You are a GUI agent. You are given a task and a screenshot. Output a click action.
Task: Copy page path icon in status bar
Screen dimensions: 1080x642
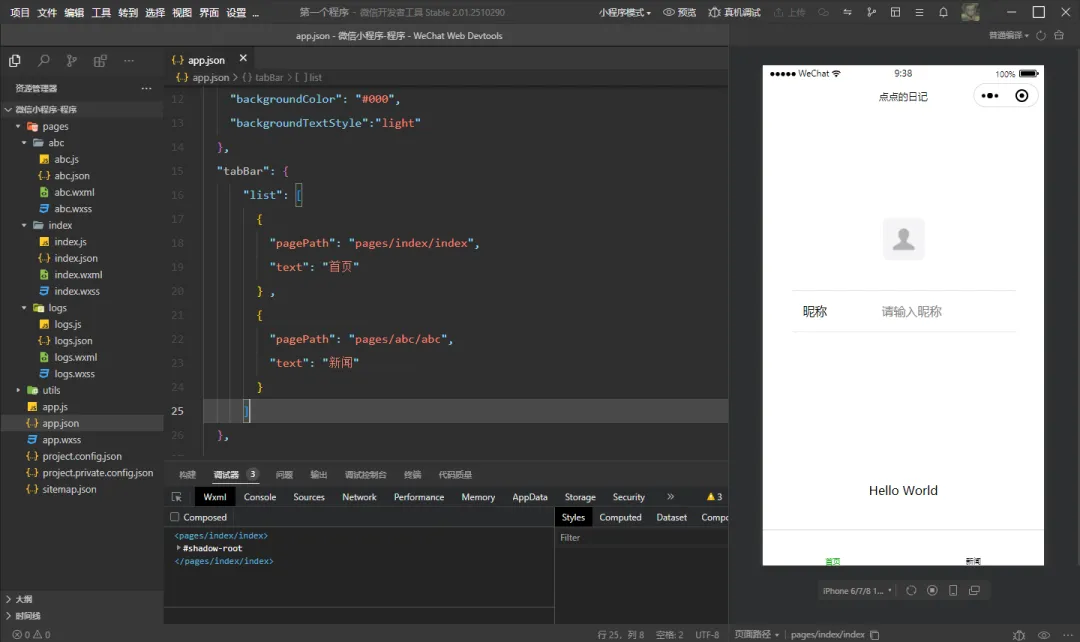[874, 635]
